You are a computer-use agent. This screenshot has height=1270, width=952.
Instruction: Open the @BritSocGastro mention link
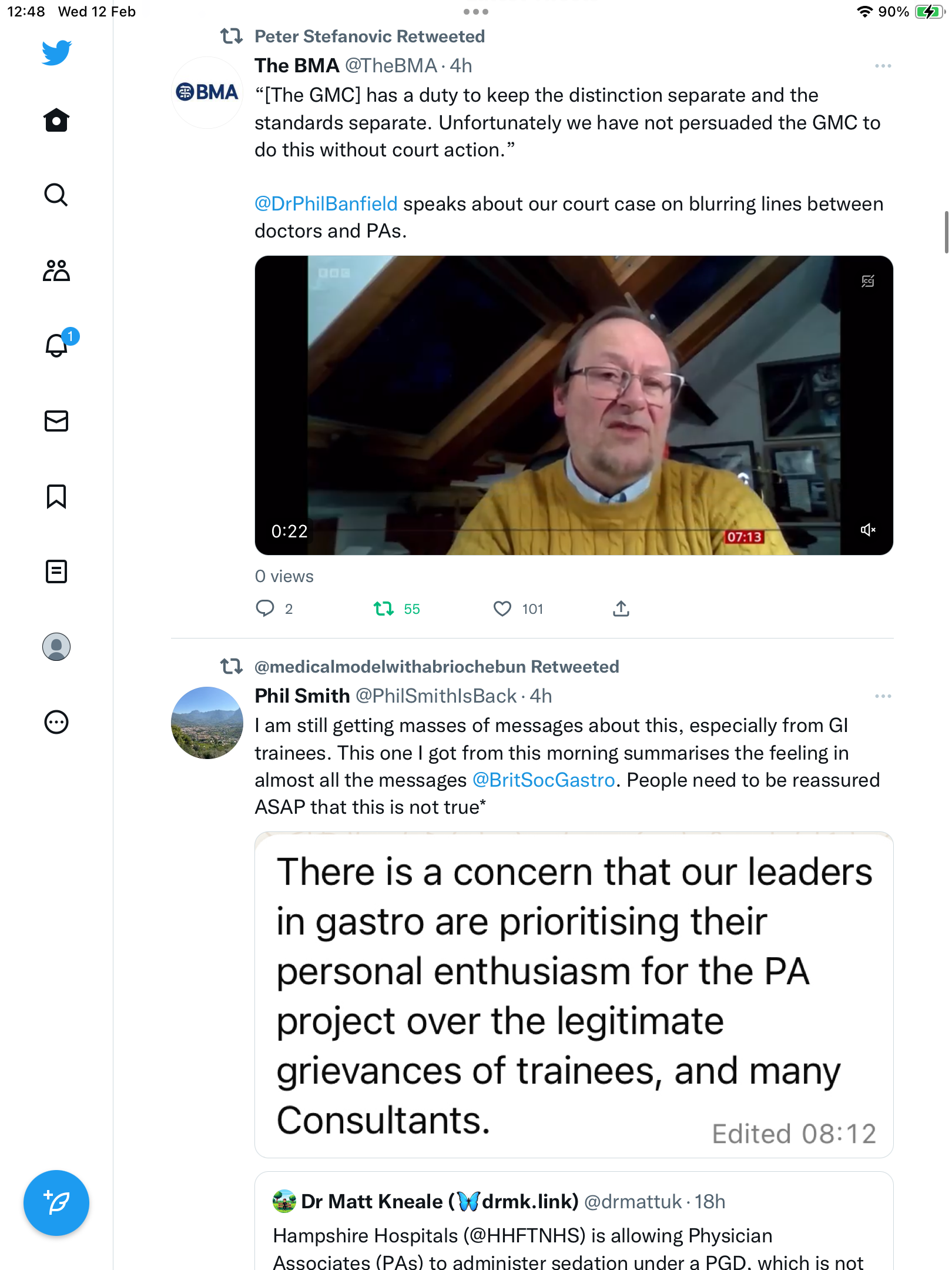544,780
